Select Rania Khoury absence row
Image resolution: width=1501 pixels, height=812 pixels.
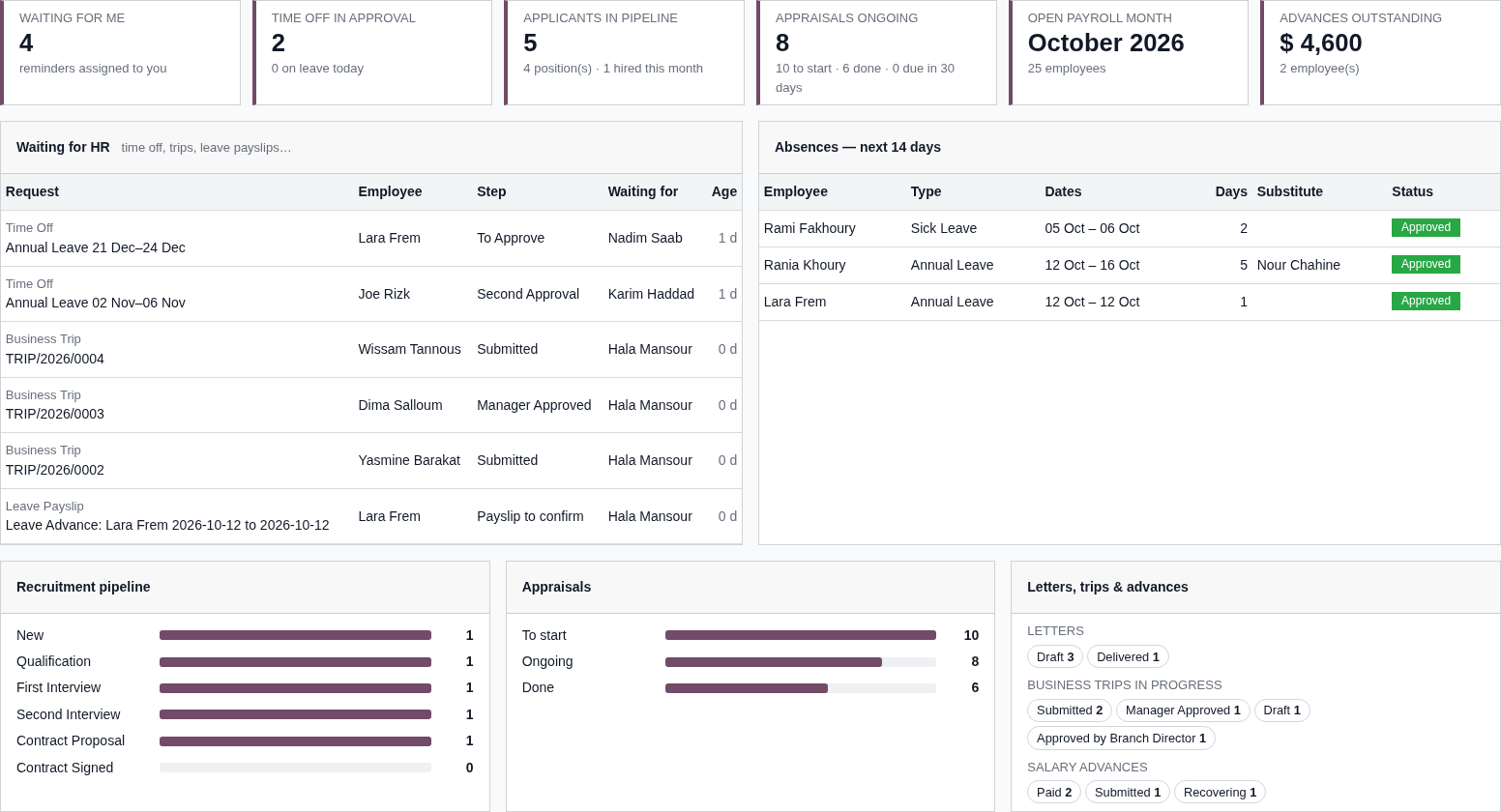click(x=1130, y=265)
